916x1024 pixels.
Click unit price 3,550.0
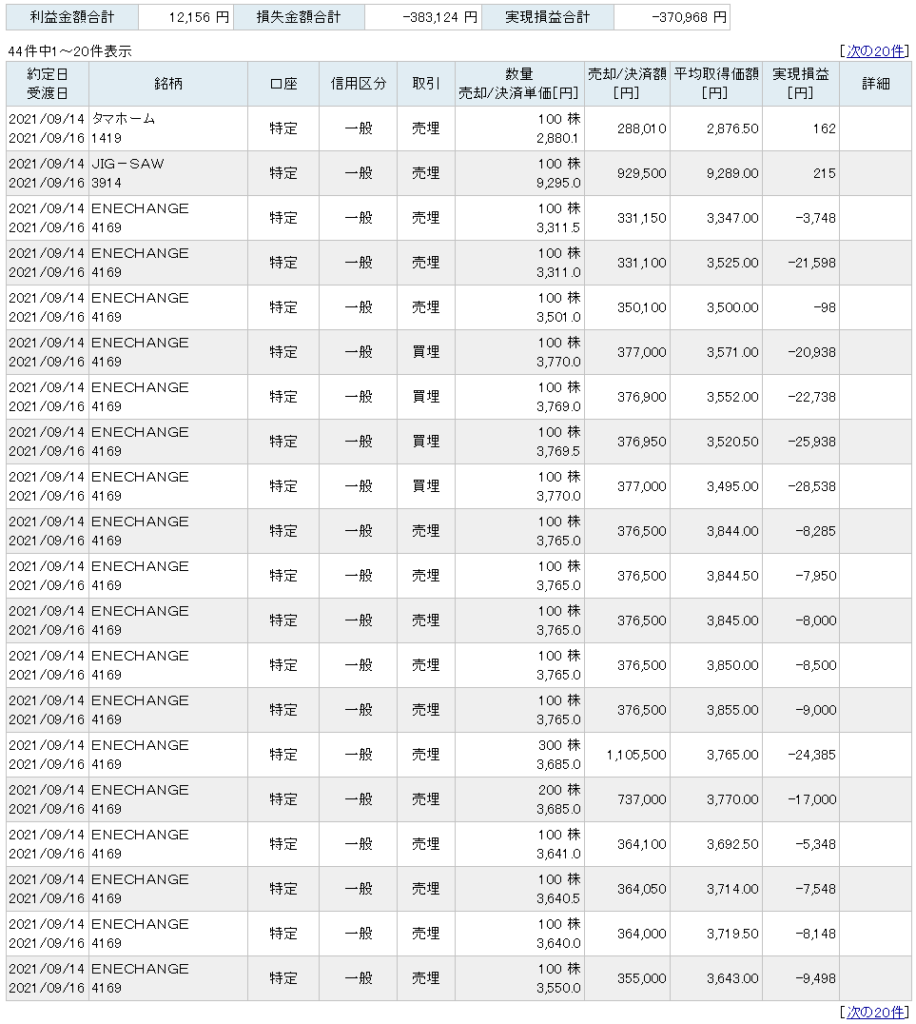click(558, 988)
